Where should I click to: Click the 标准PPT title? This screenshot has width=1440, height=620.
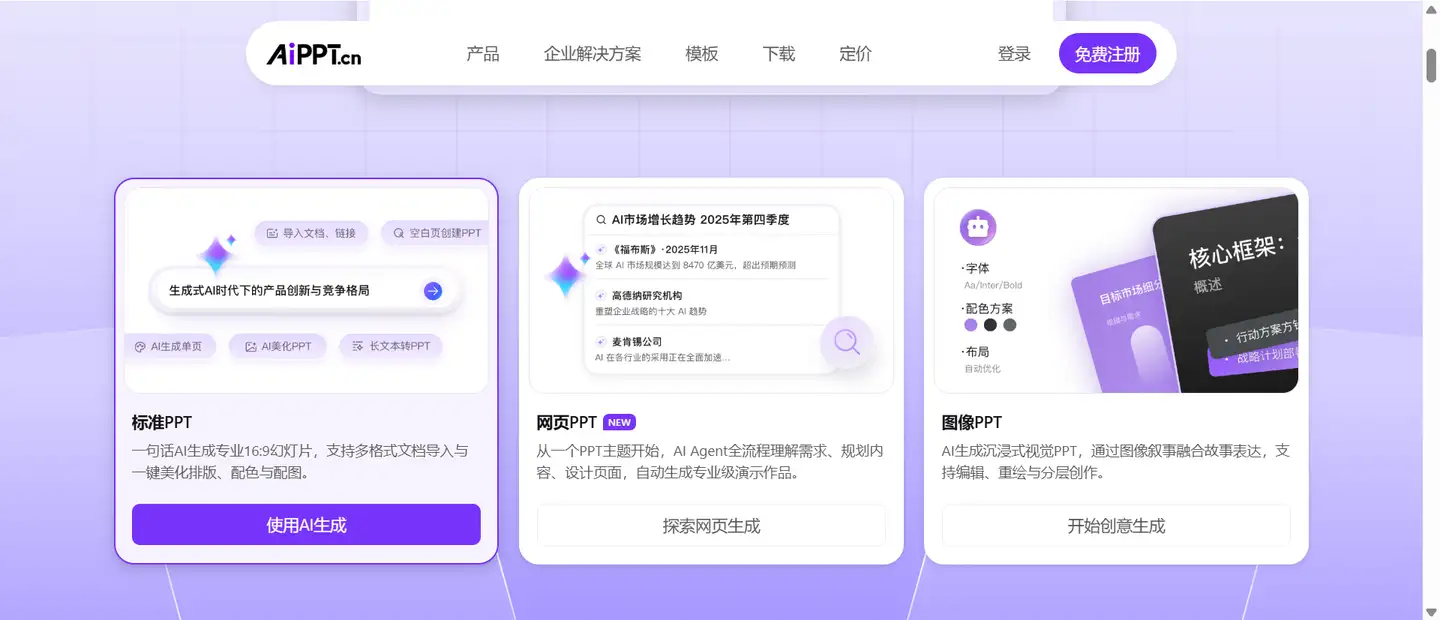pos(161,422)
